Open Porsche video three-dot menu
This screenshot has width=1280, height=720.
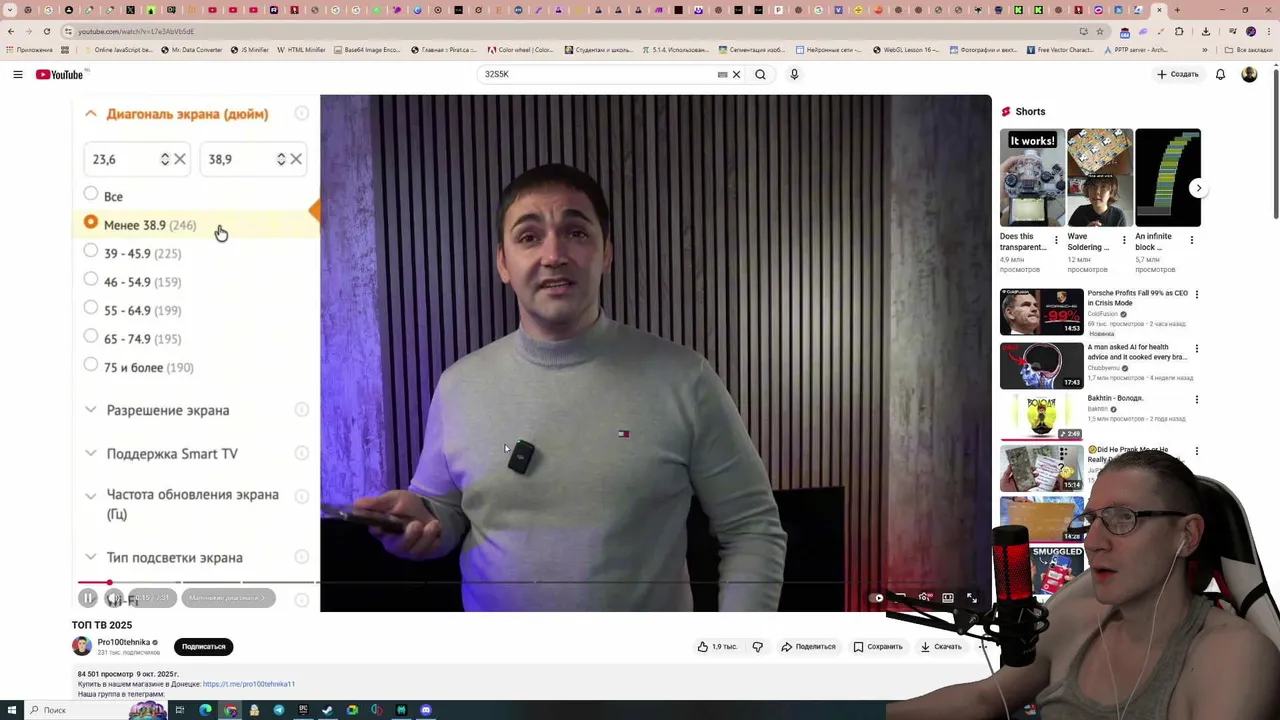tap(1196, 295)
